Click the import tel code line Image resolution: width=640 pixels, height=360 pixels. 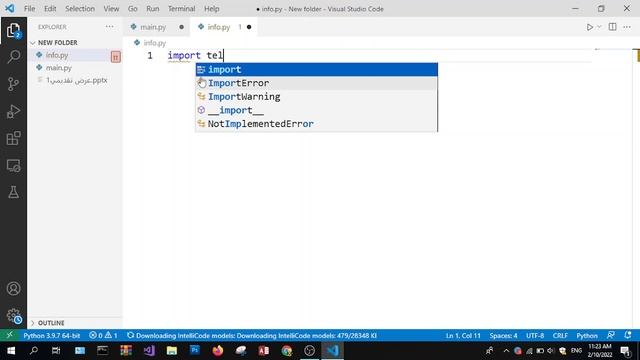[x=196, y=56]
